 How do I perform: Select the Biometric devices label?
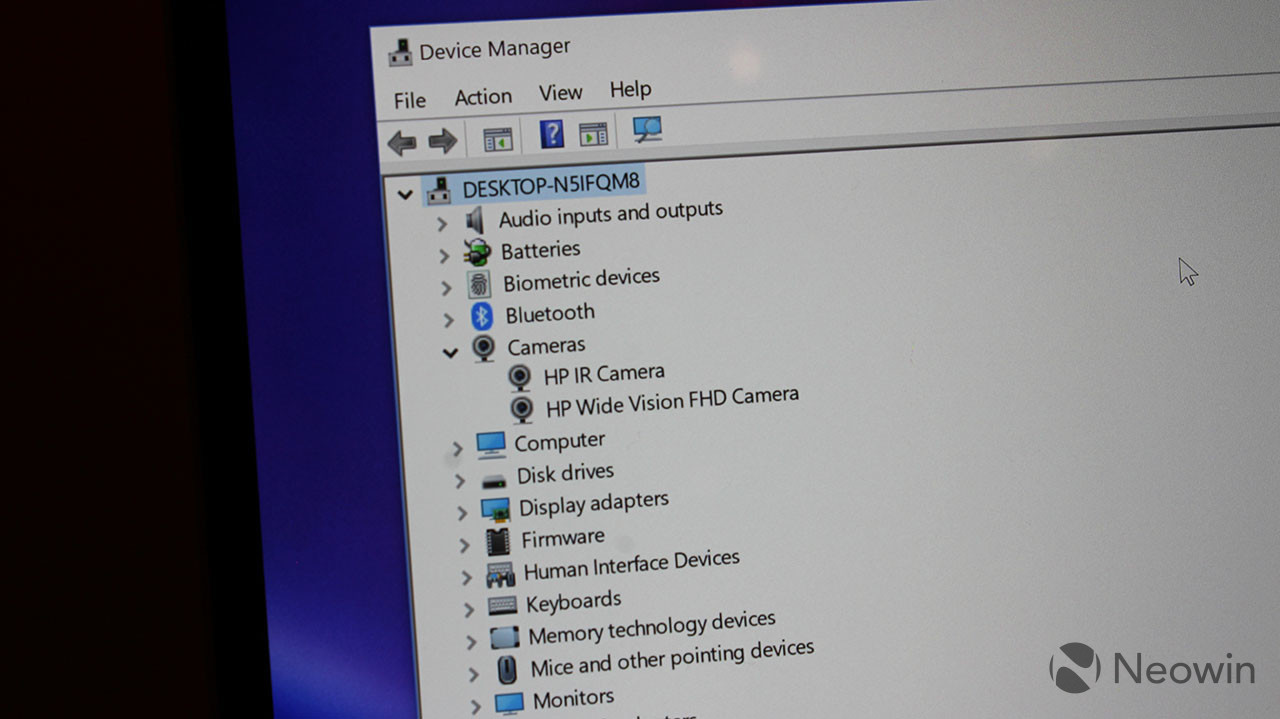(x=581, y=280)
